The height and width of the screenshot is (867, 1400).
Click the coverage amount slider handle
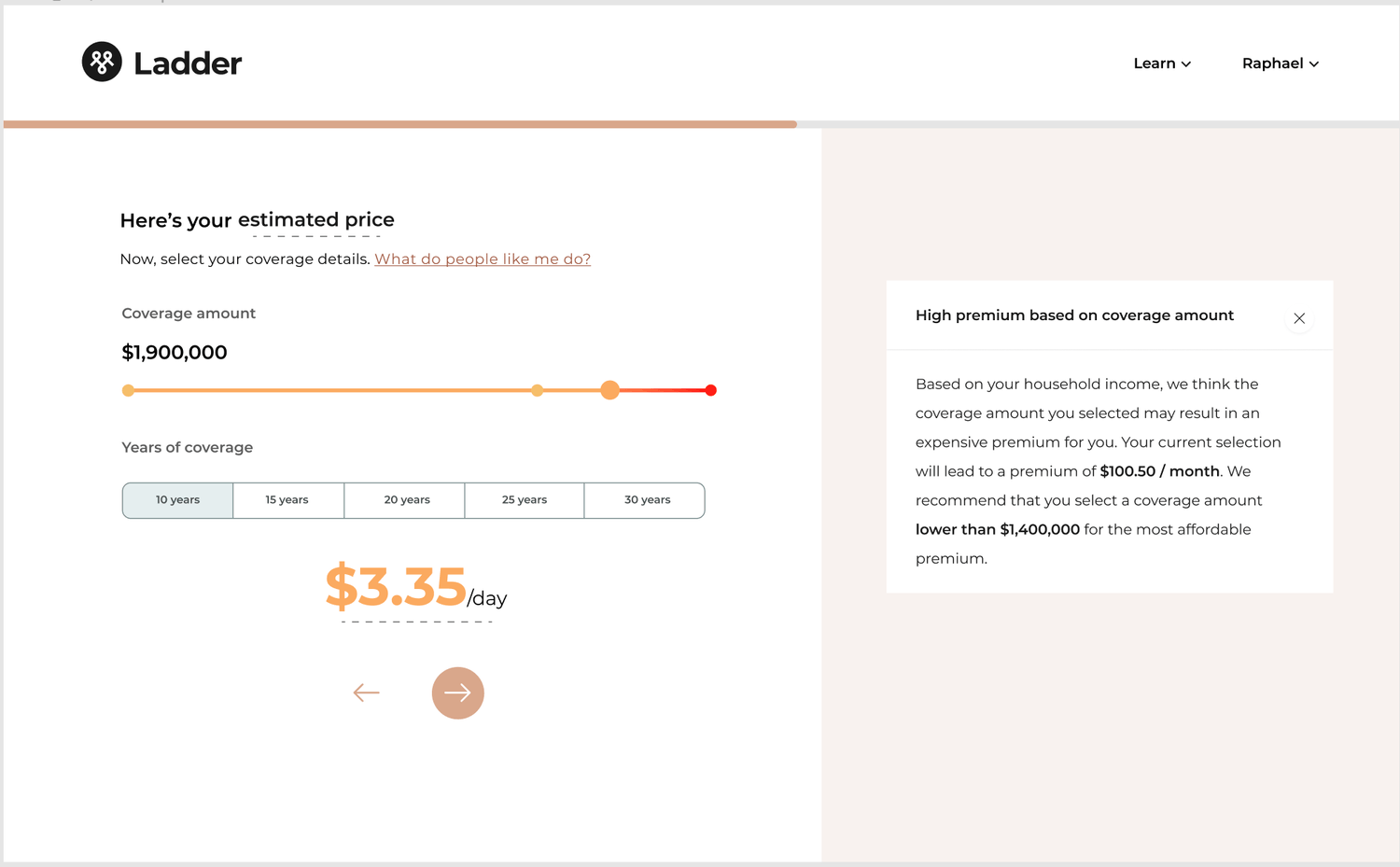point(609,390)
